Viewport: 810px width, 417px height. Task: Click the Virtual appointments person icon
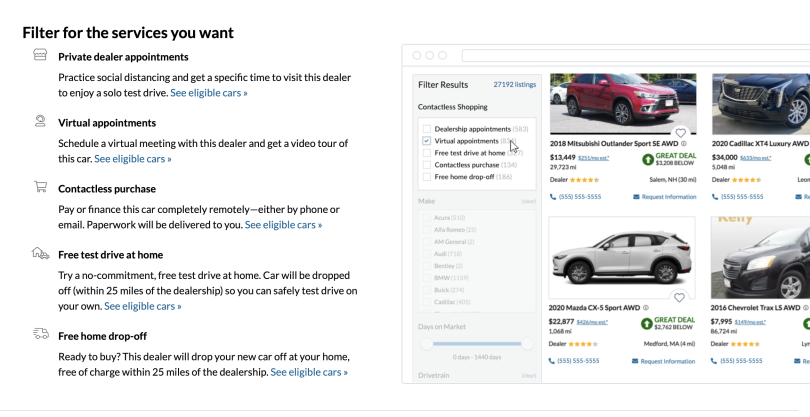coord(40,121)
